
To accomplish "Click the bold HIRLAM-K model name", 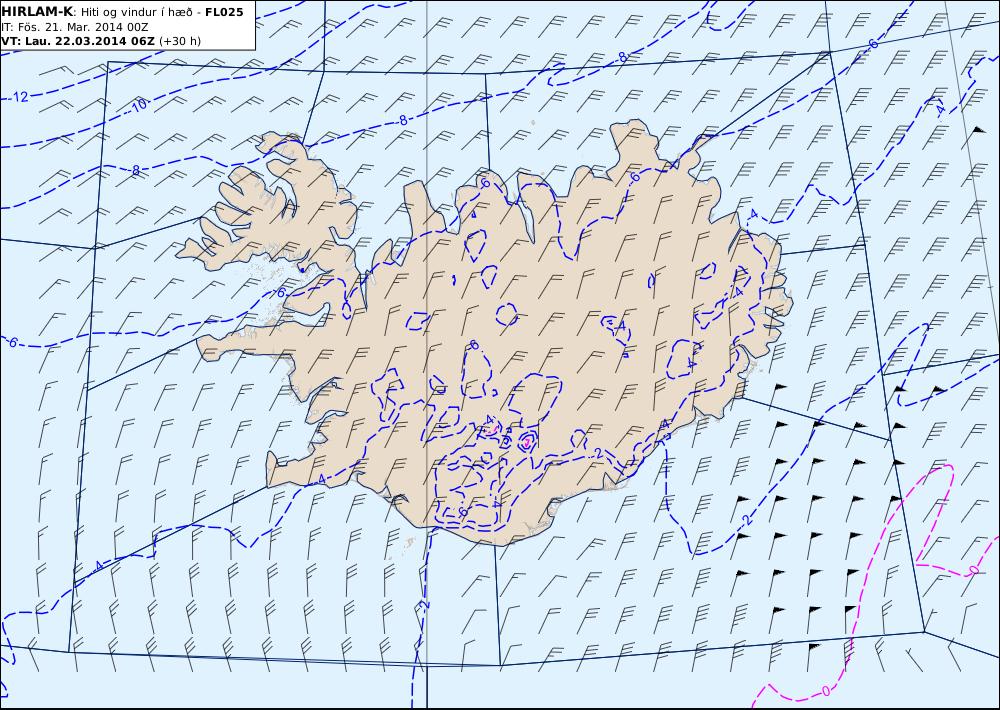I will point(37,12).
